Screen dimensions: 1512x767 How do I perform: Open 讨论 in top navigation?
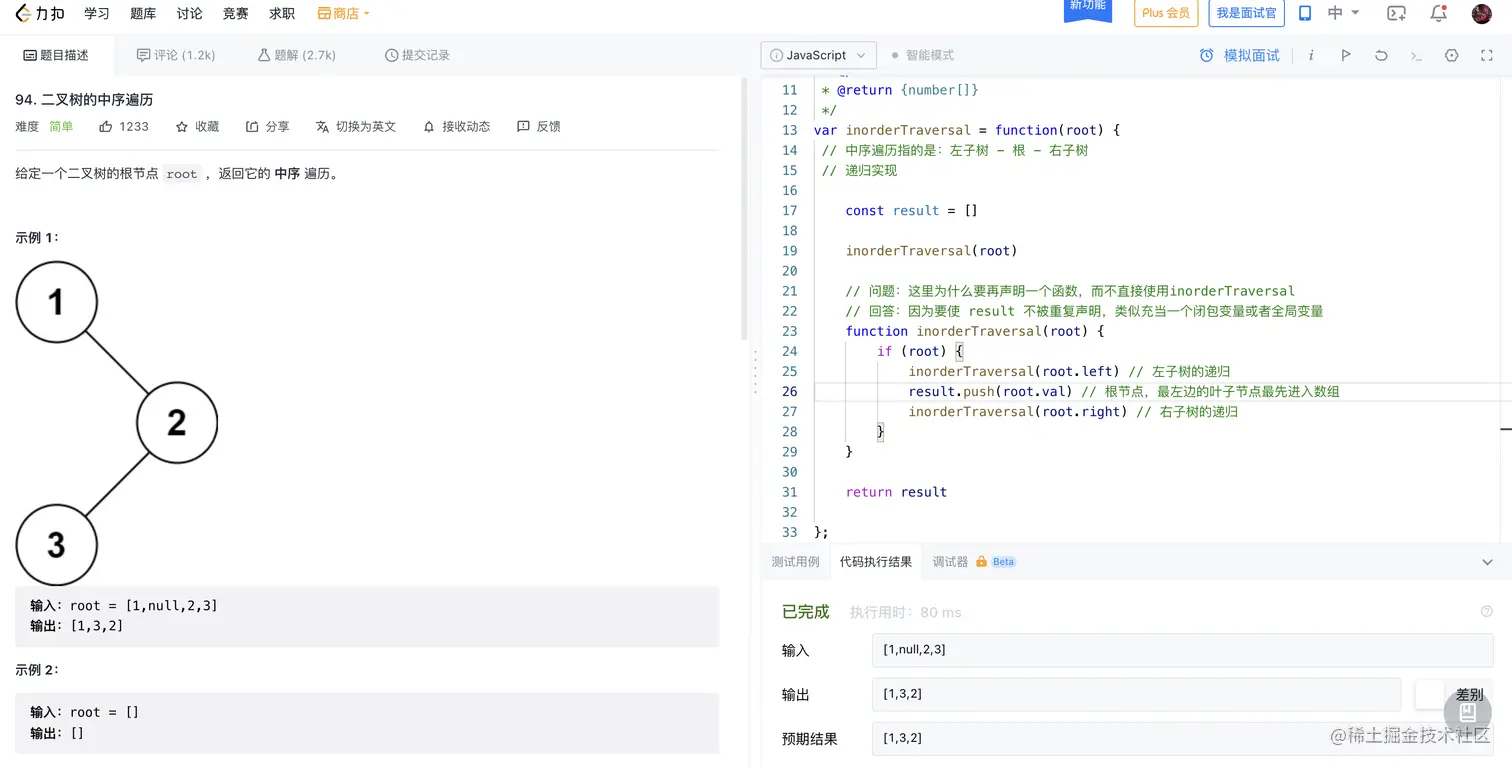[x=189, y=14]
